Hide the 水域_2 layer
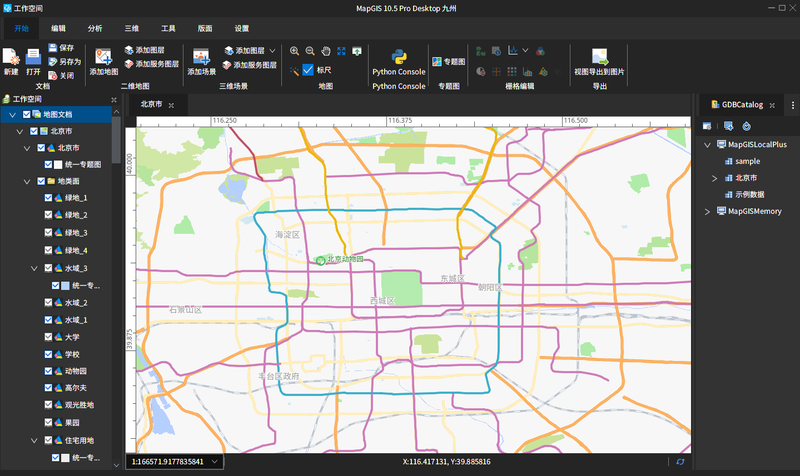The height and width of the screenshot is (476, 800). tap(48, 303)
